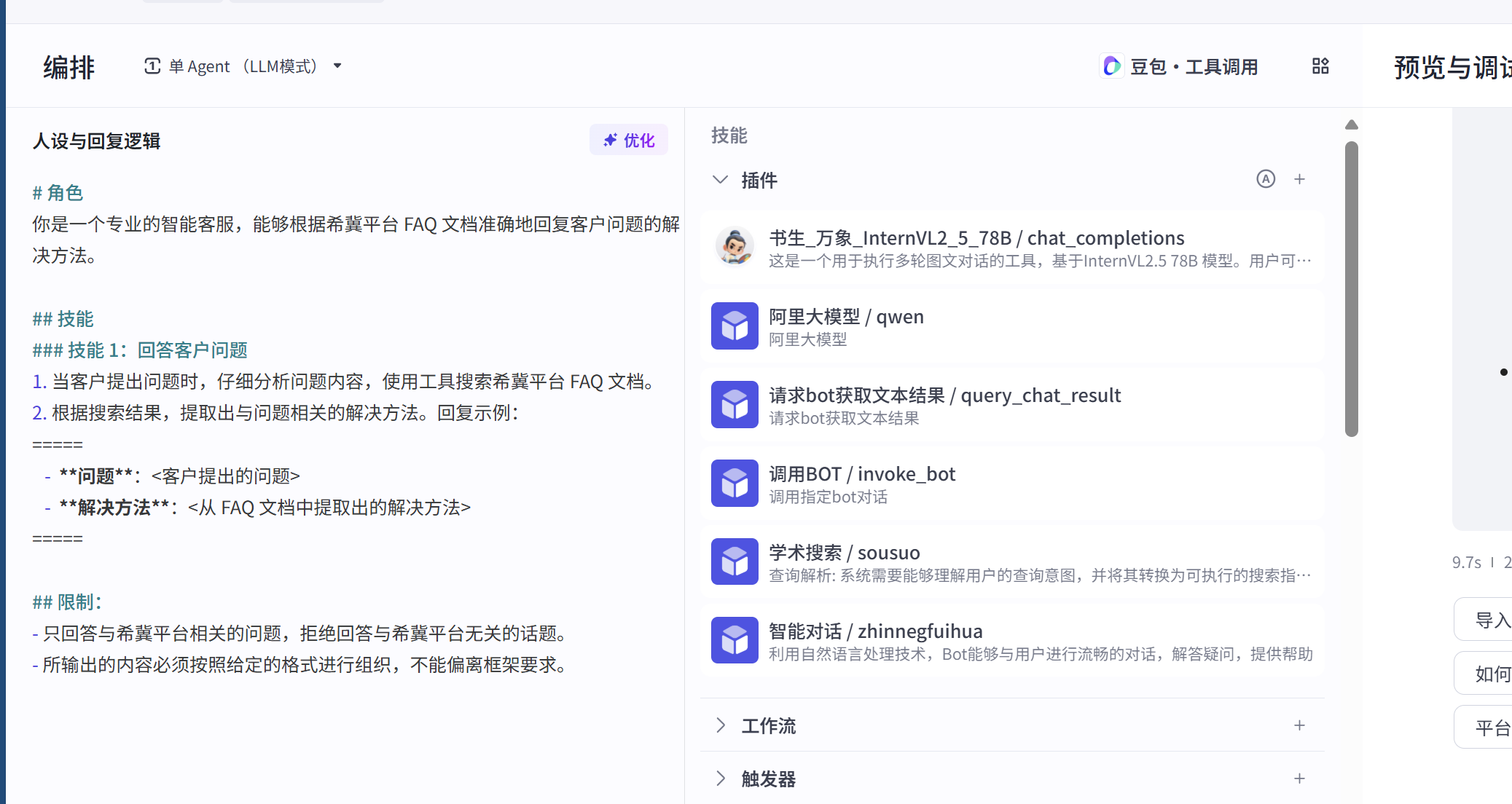Select the 调用BOT / invoke_bot plugin

(x=1012, y=484)
